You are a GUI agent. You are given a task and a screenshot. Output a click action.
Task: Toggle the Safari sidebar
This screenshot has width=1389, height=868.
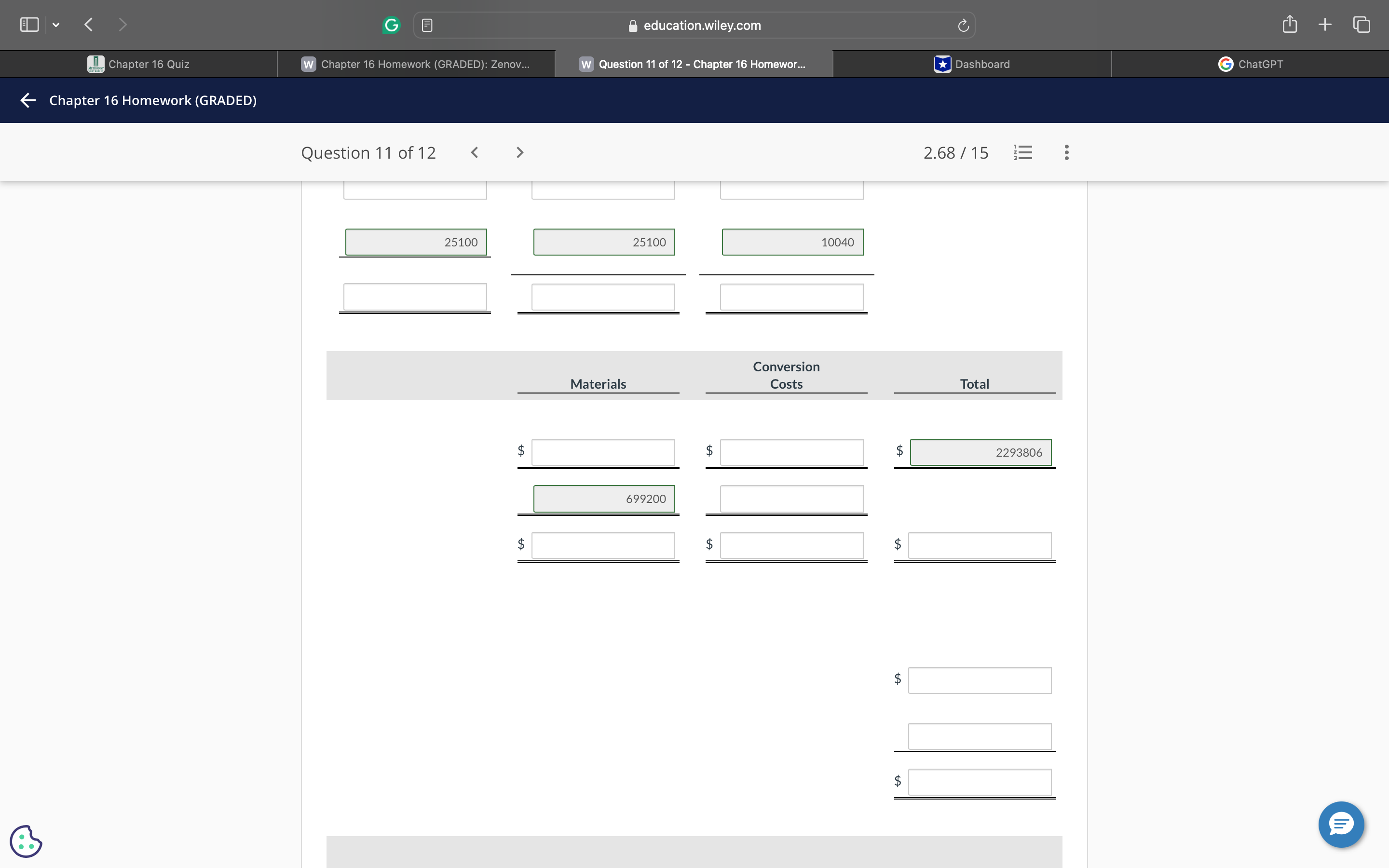coord(29,24)
